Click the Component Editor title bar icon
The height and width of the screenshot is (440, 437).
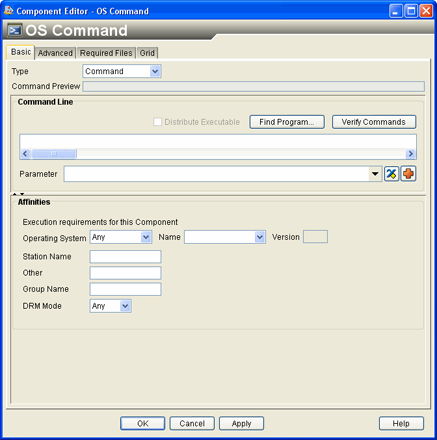pyautogui.click(x=9, y=11)
